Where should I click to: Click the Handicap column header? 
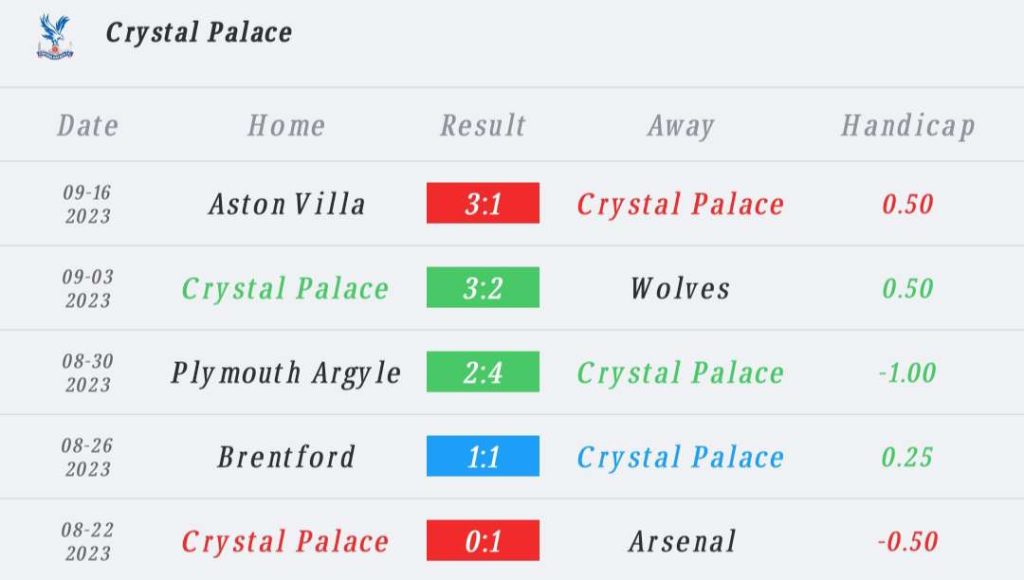(x=907, y=125)
